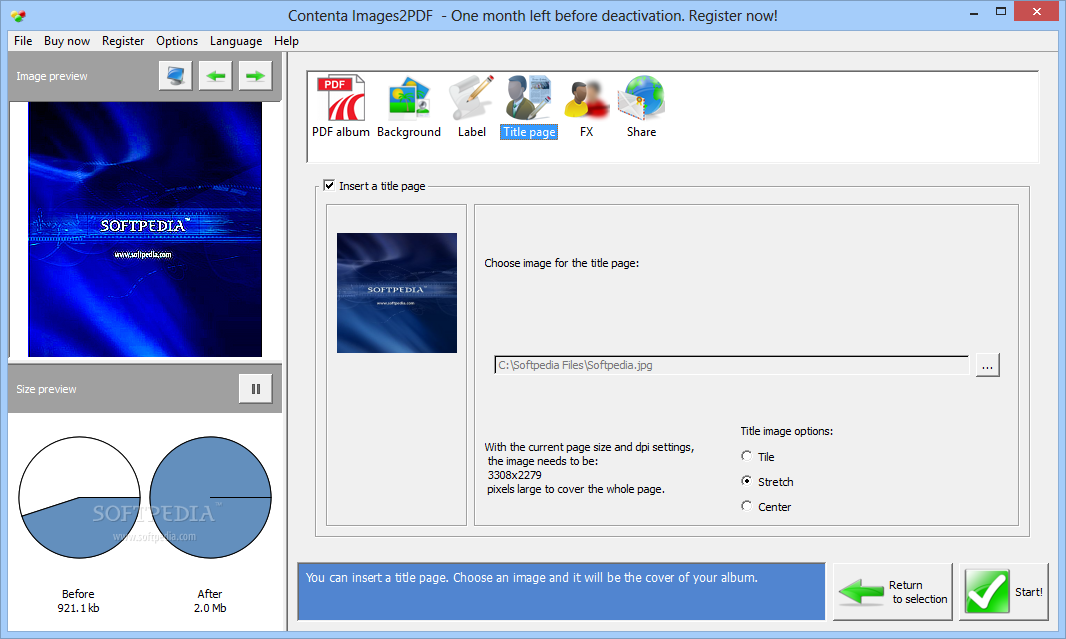Open the Help menu
1066x639 pixels.
click(286, 41)
